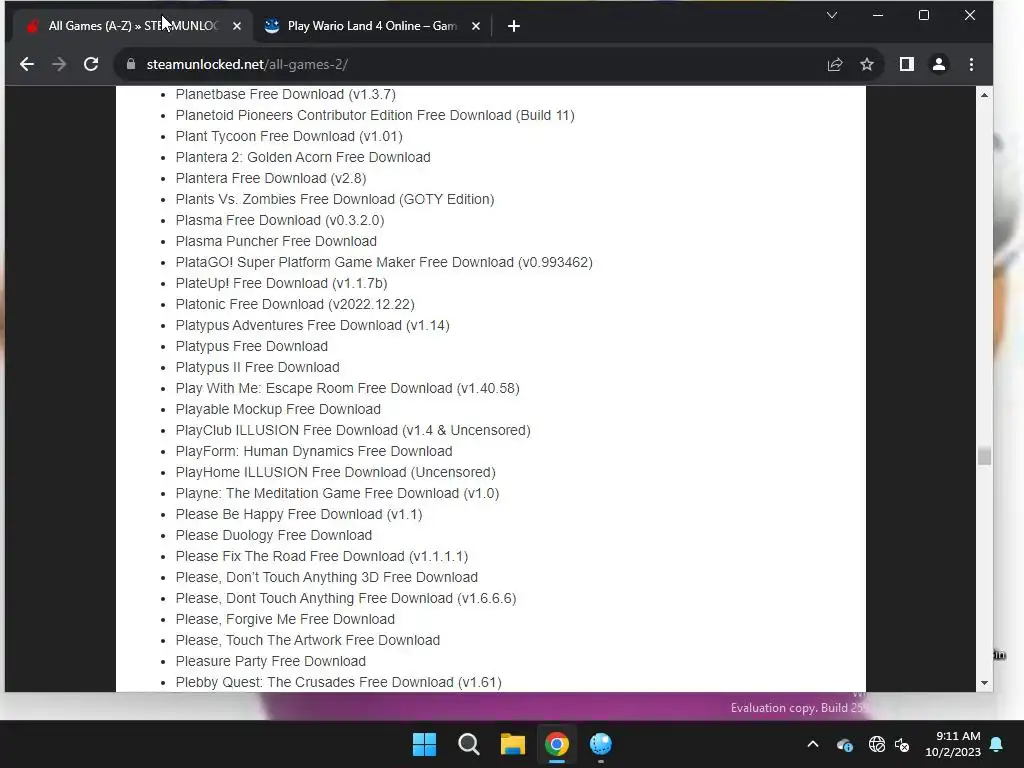Click the vertical scrollbar thumb
Viewport: 1024px width, 768px height.
click(984, 456)
